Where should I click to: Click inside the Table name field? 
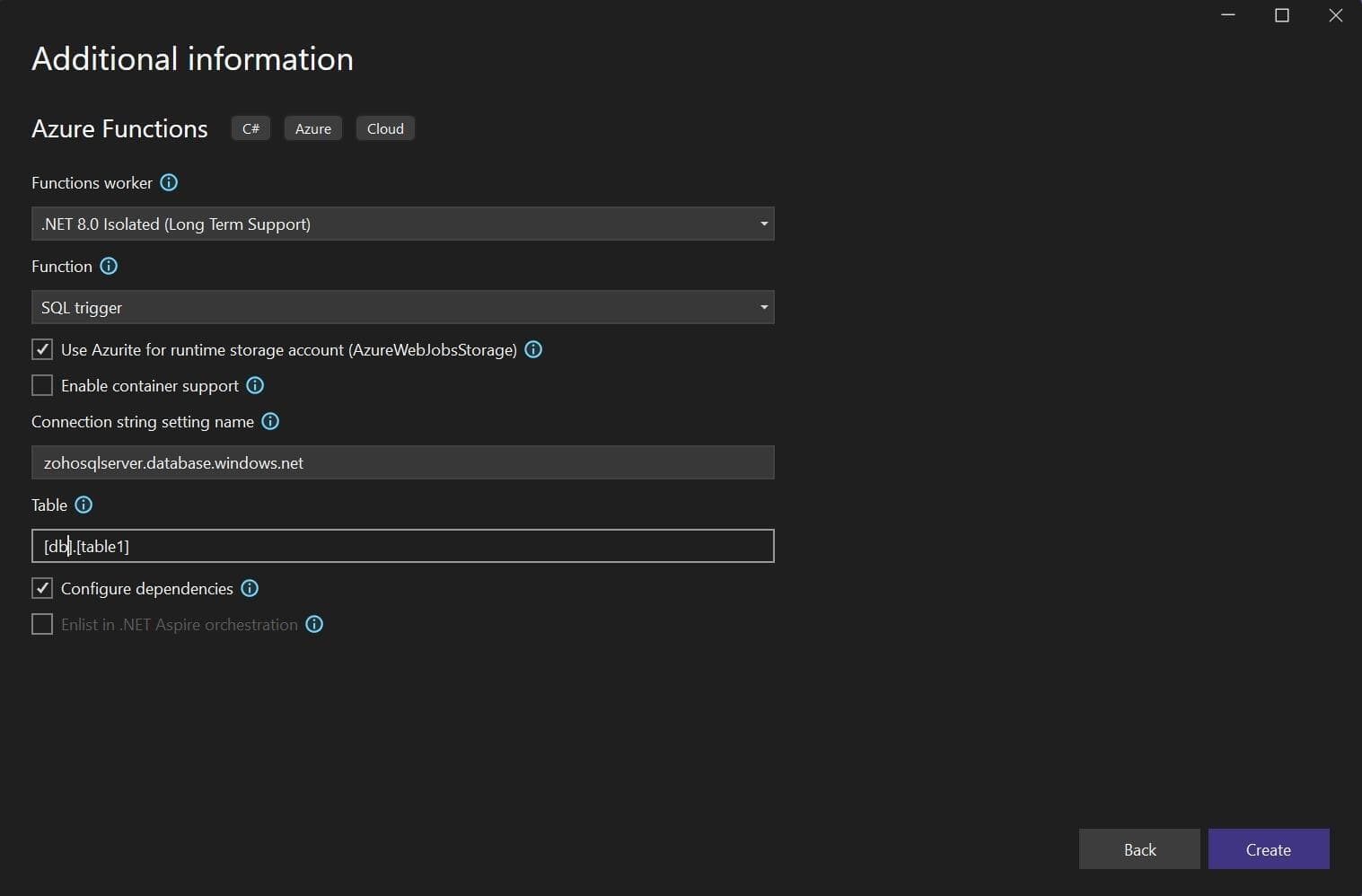click(402, 546)
